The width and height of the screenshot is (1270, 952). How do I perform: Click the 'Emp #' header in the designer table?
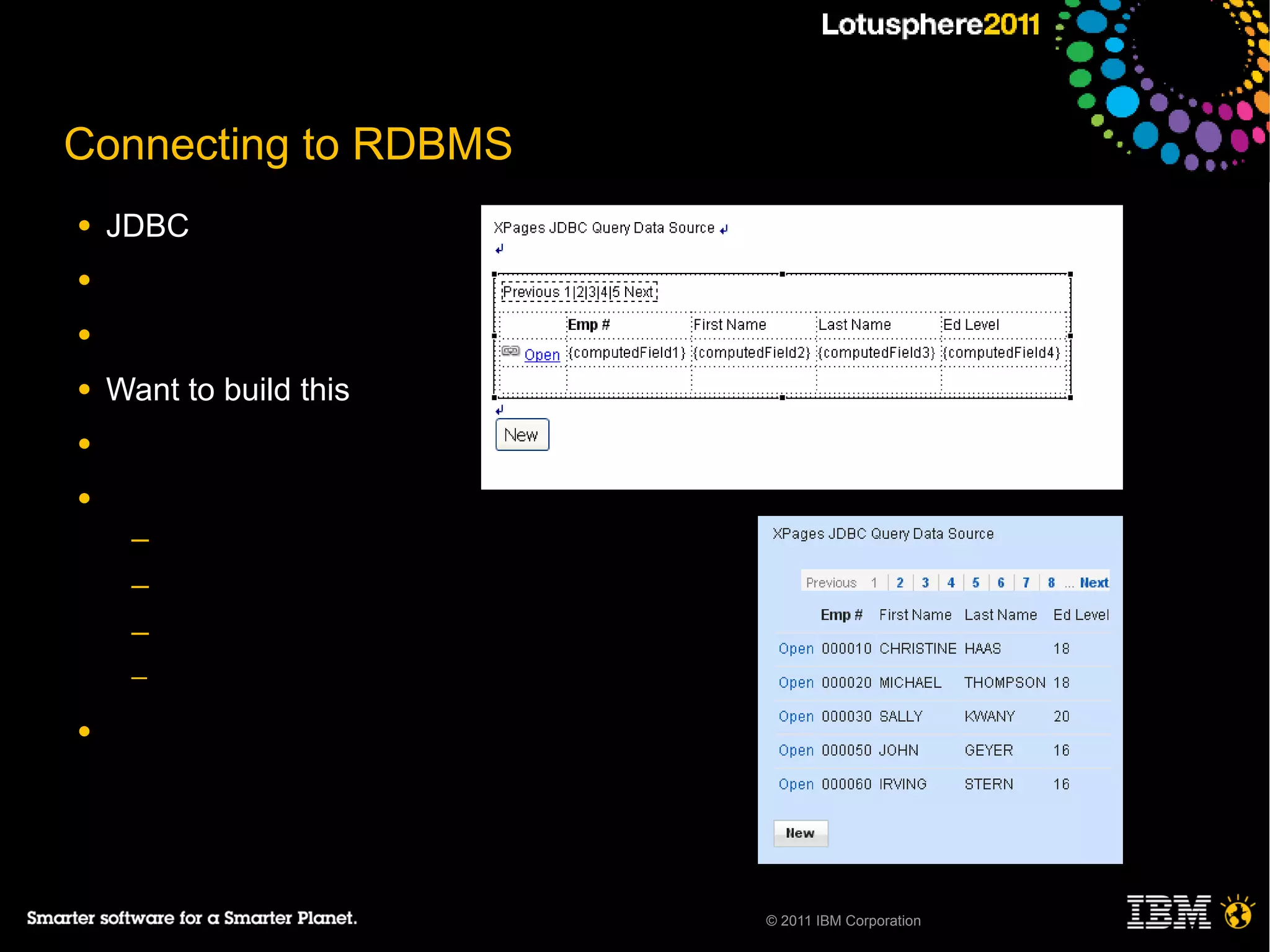(x=589, y=324)
